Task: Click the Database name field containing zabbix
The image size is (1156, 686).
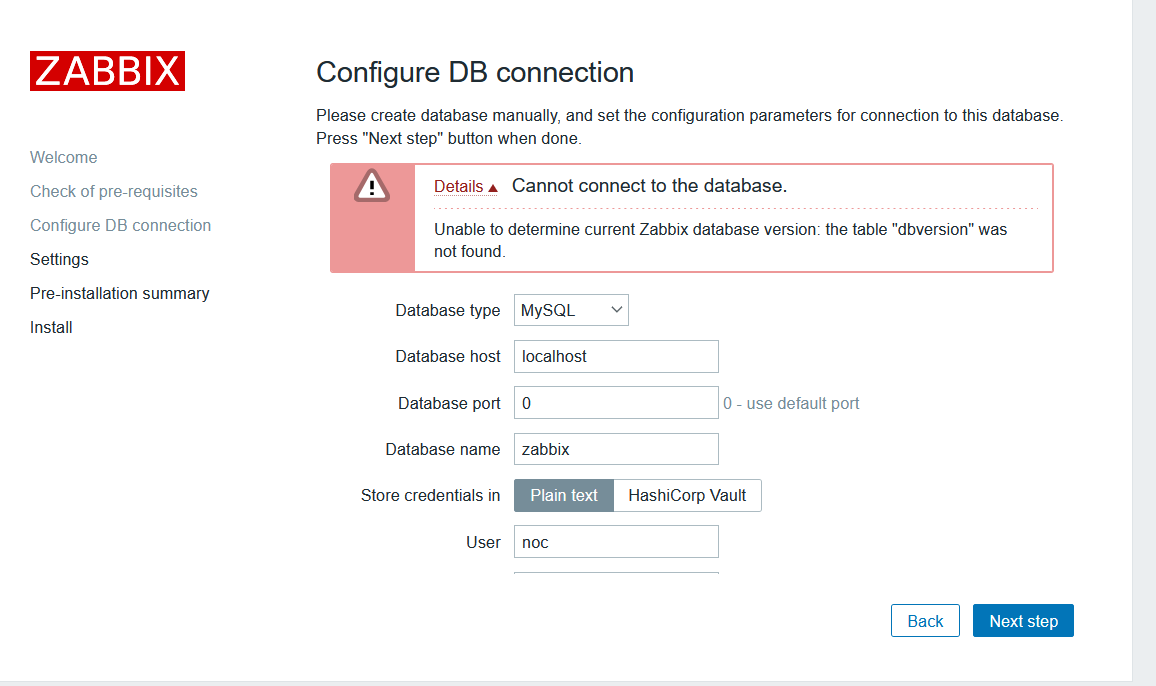Action: [616, 449]
